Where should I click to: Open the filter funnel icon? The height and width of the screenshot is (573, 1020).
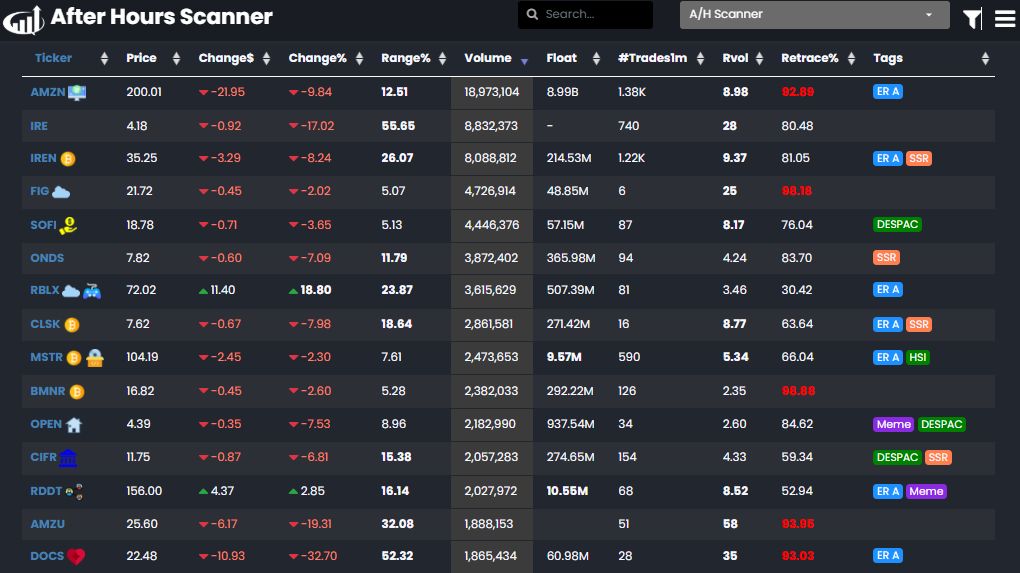tap(972, 19)
